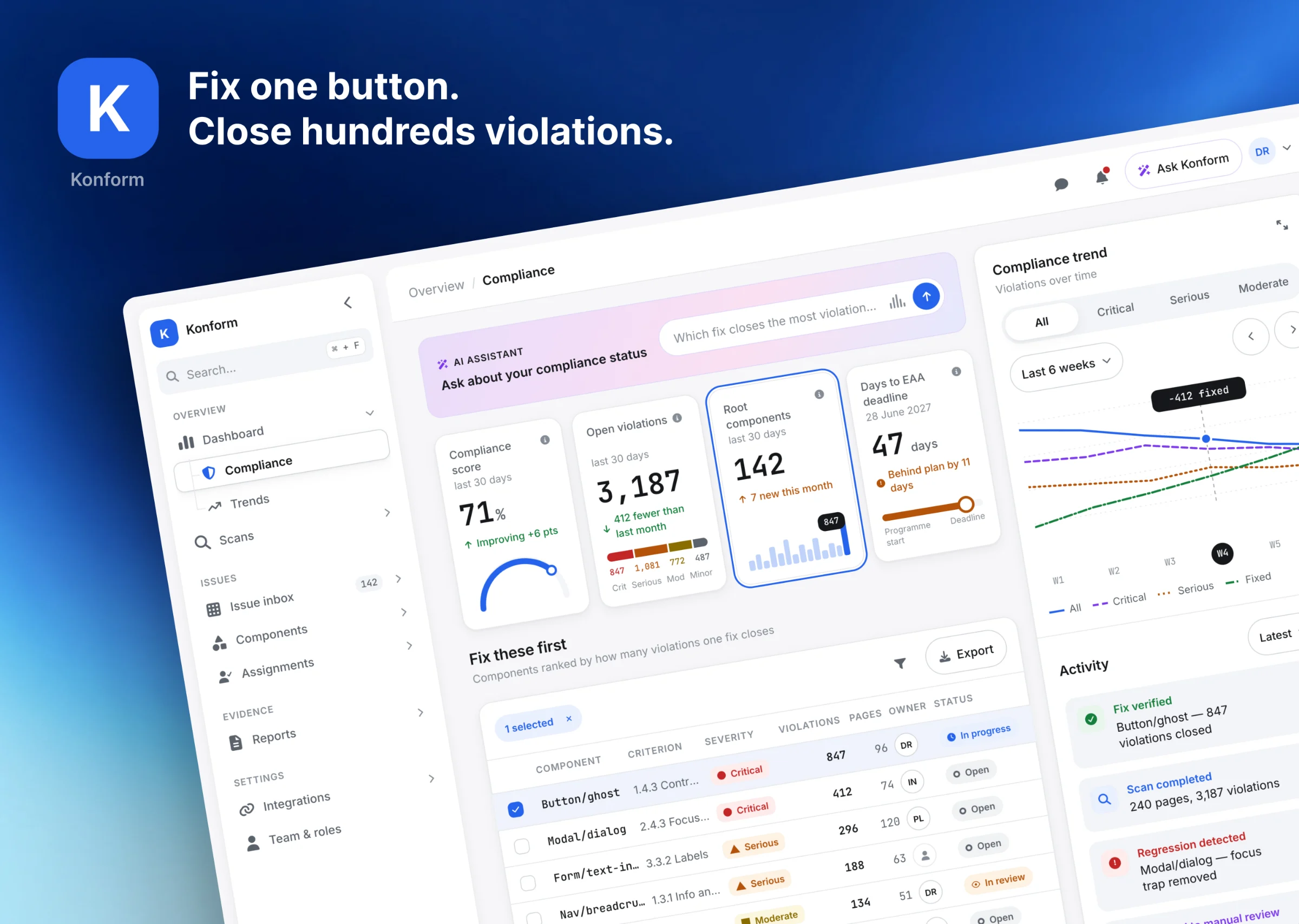Show info for Days to EAA deadline card
Screen dimensions: 1299x924
coord(956,371)
